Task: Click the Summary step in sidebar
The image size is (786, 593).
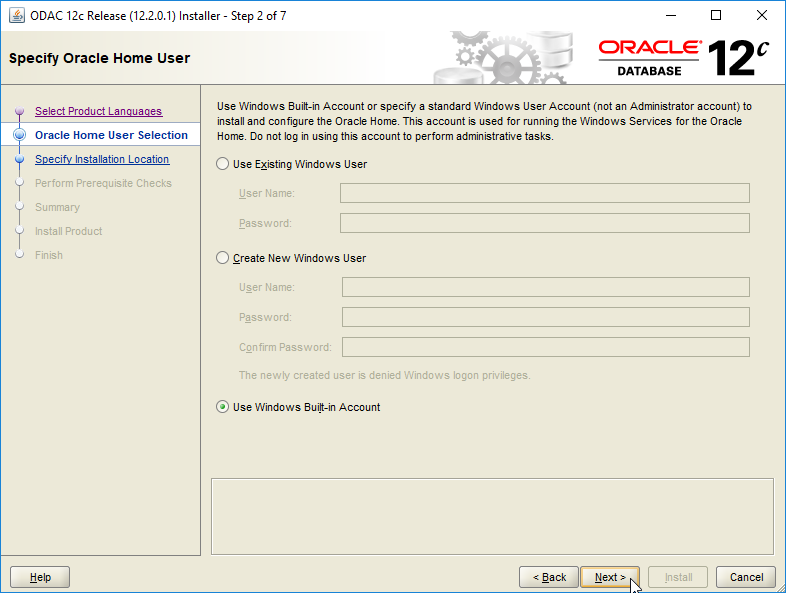Action: [57, 207]
